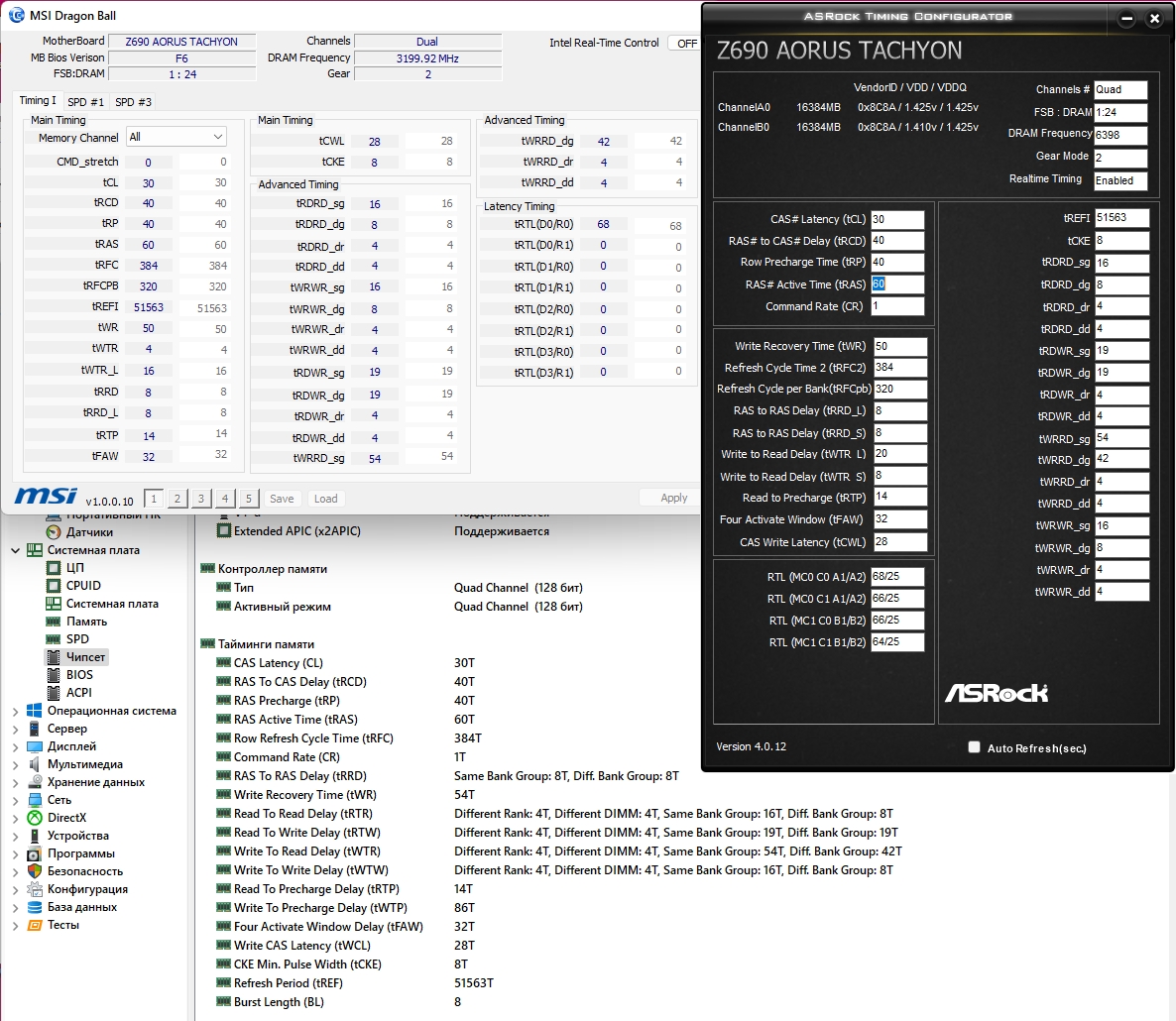
Task: Click the tREFI field in ASRock window
Action: tap(1121, 218)
